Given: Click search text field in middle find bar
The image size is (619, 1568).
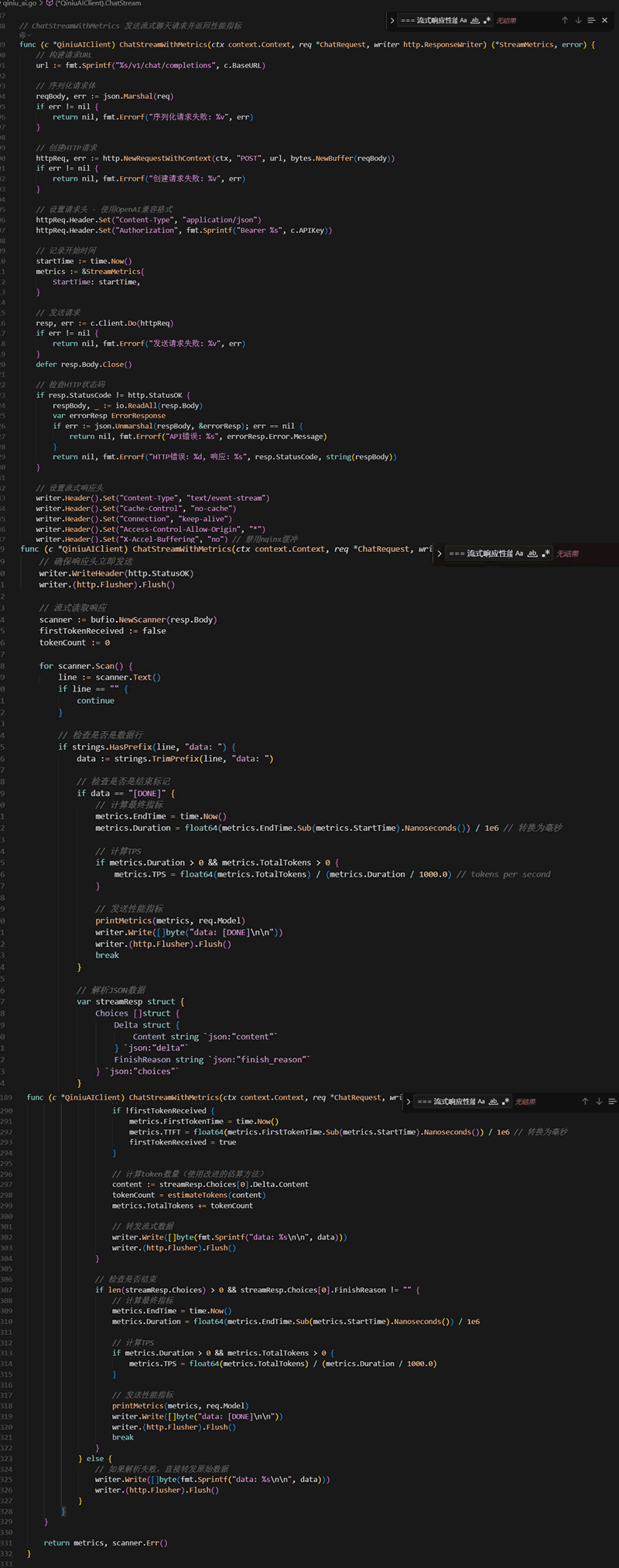Looking at the screenshot, I should coord(480,554).
